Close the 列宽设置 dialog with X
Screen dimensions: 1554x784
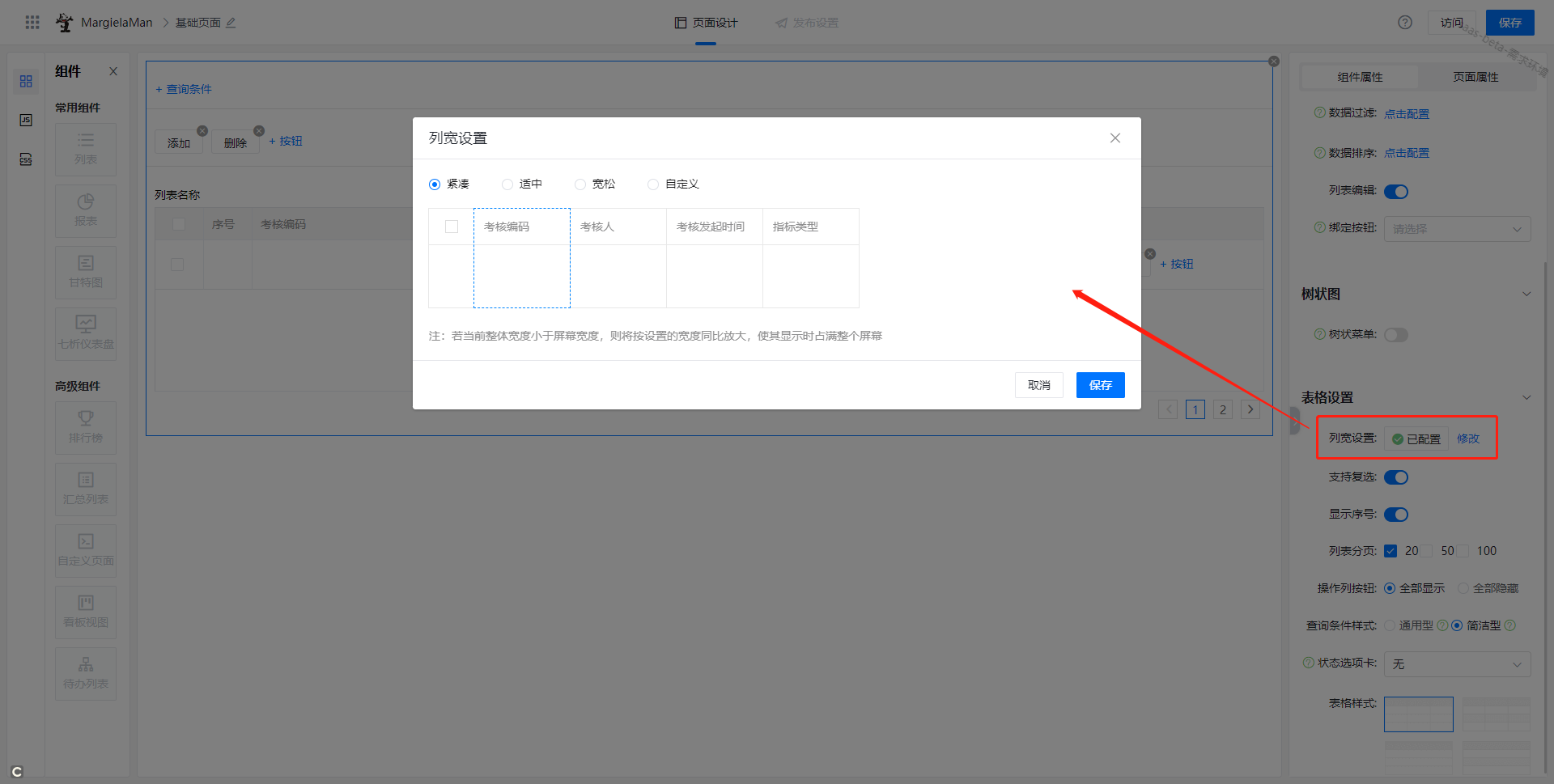(1115, 138)
